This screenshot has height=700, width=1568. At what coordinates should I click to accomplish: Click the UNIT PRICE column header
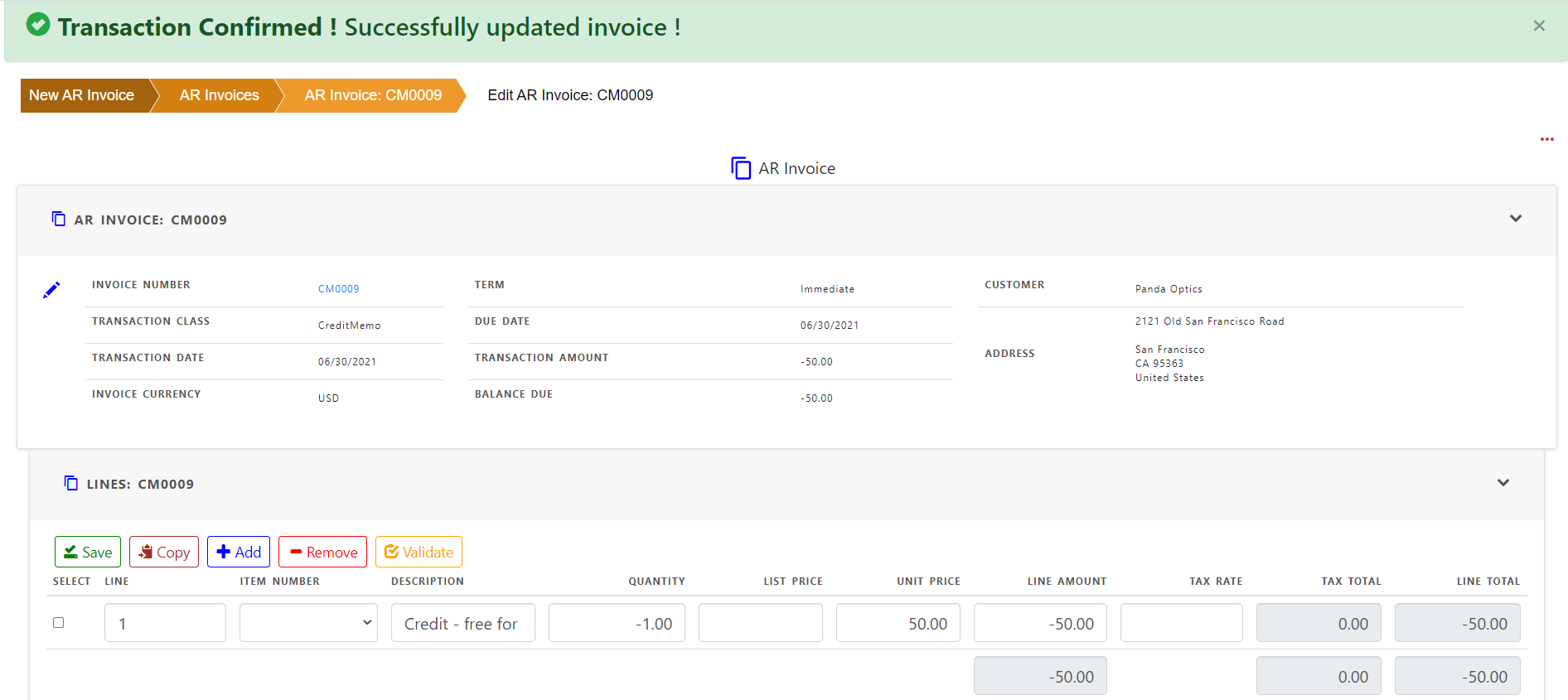(x=928, y=582)
